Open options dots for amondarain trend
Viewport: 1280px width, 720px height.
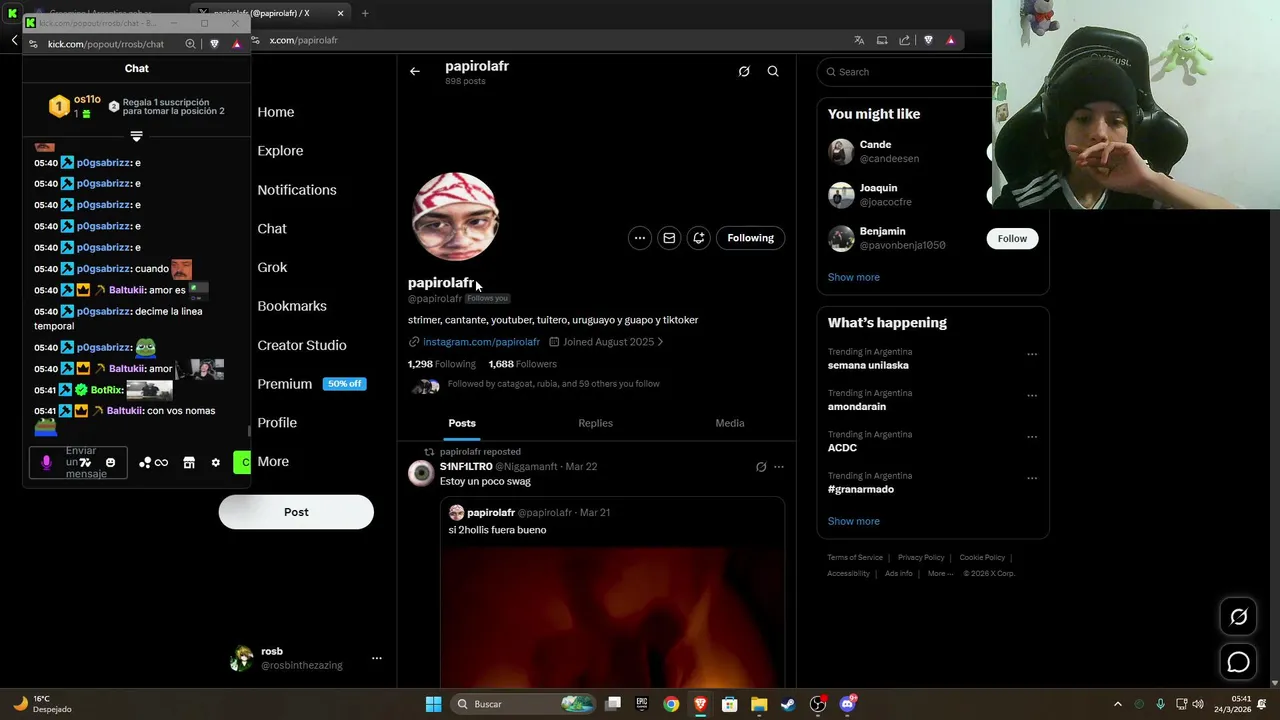(x=1032, y=395)
